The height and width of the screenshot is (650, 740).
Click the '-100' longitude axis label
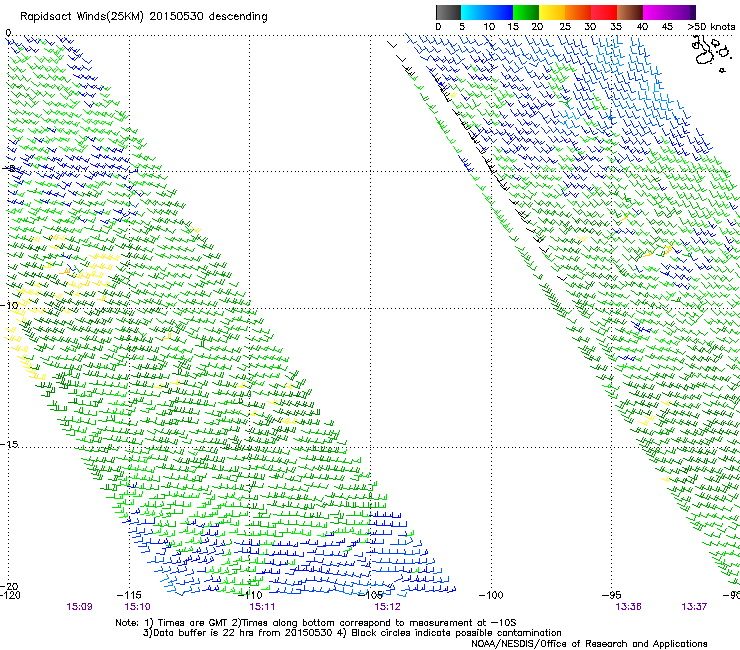(x=491, y=595)
